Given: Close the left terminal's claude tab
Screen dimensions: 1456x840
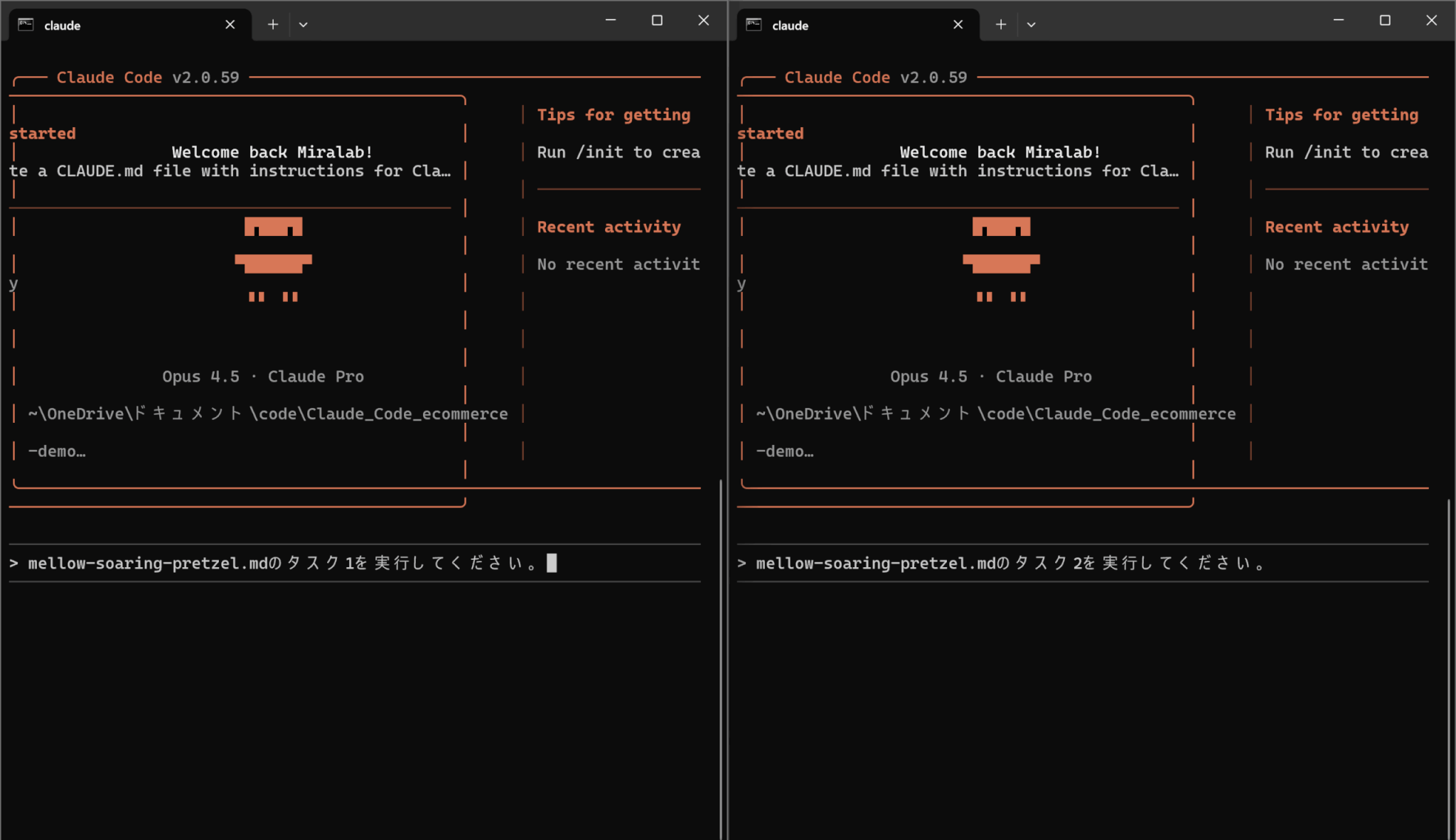Looking at the screenshot, I should pyautogui.click(x=230, y=24).
